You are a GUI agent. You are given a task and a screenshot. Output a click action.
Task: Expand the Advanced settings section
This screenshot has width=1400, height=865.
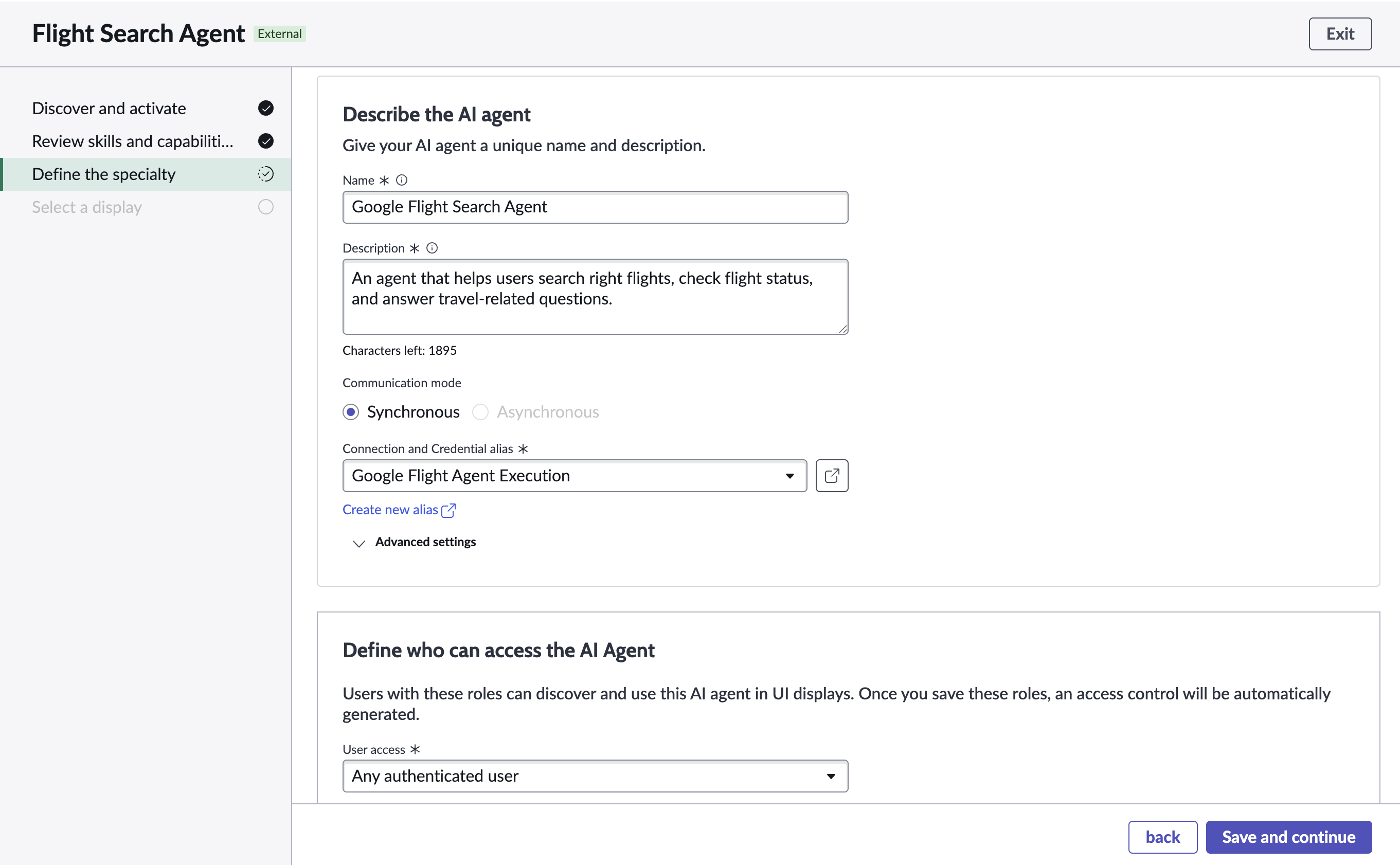[x=414, y=542]
